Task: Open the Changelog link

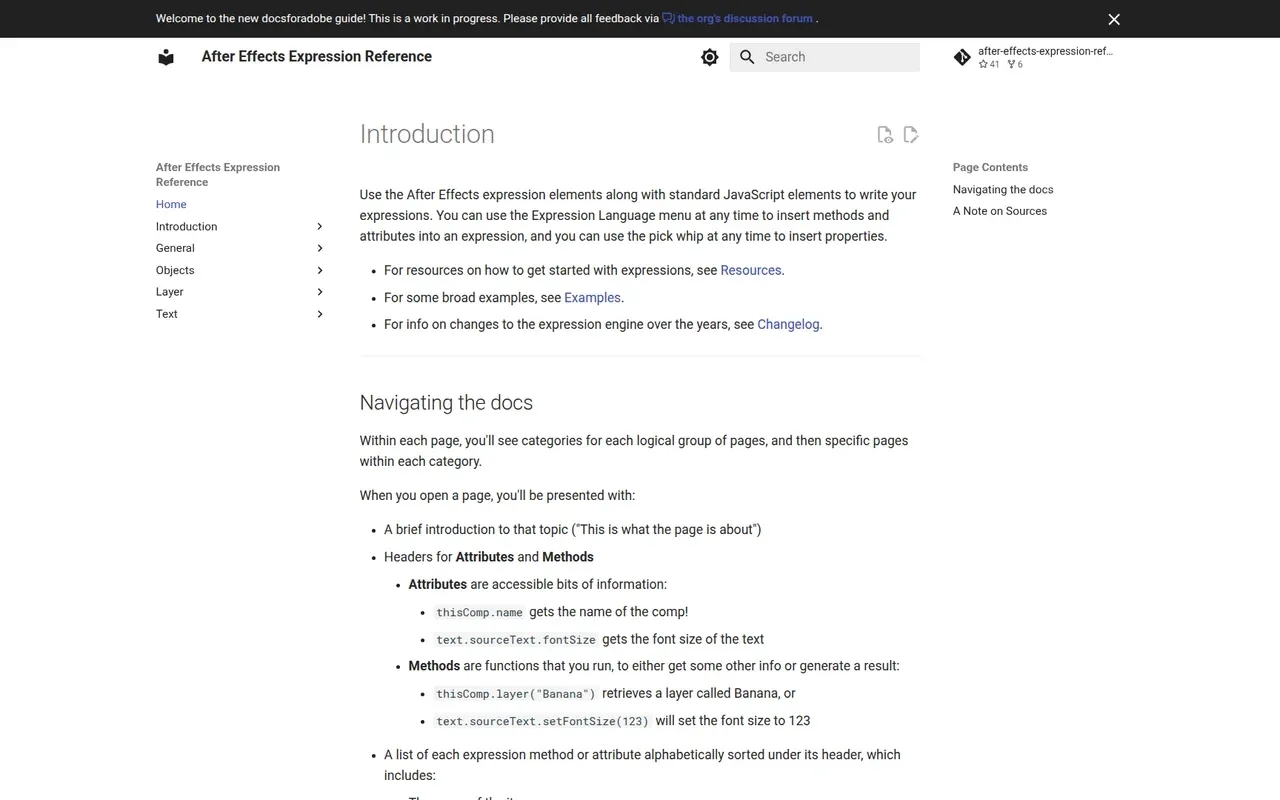Action: 788,324
